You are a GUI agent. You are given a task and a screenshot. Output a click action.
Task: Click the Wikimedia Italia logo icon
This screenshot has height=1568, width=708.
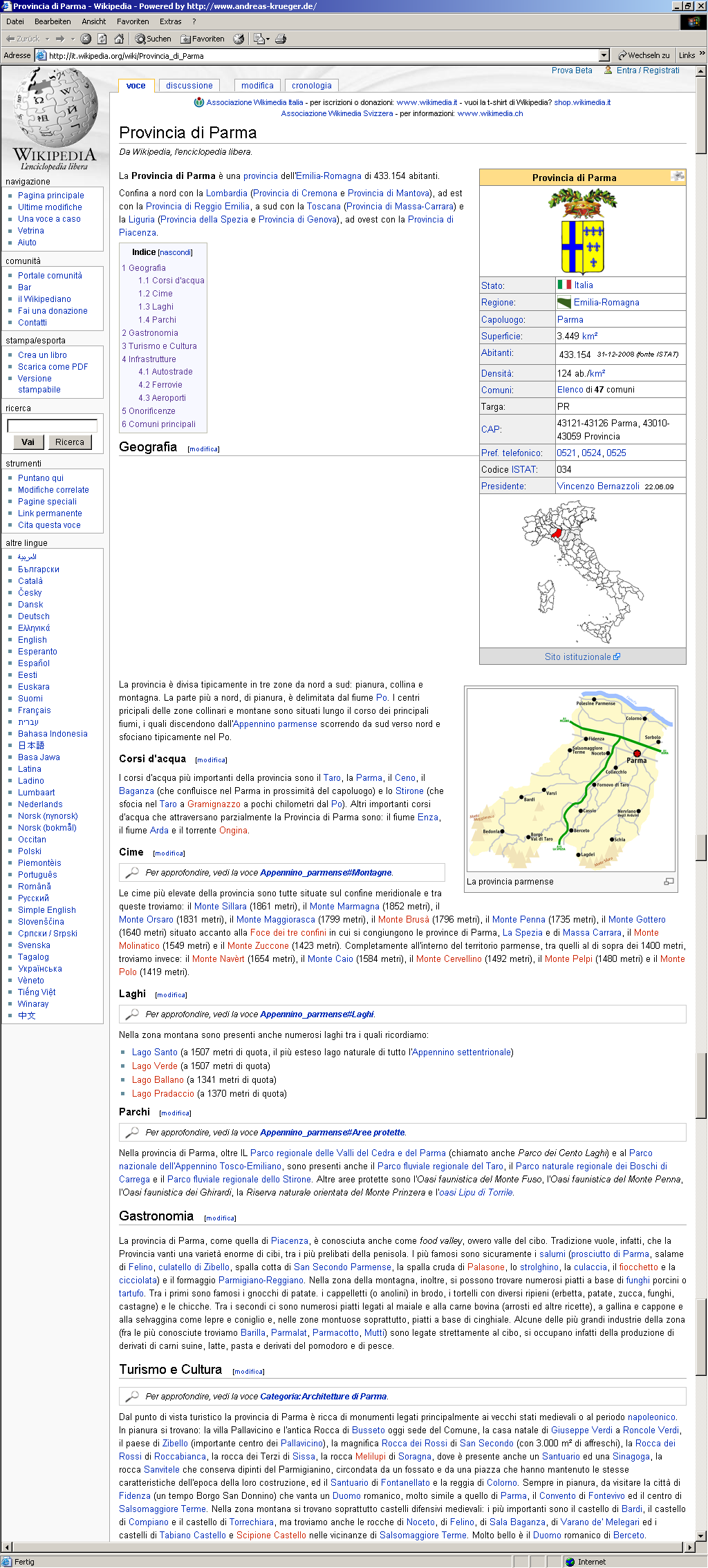tap(199, 102)
